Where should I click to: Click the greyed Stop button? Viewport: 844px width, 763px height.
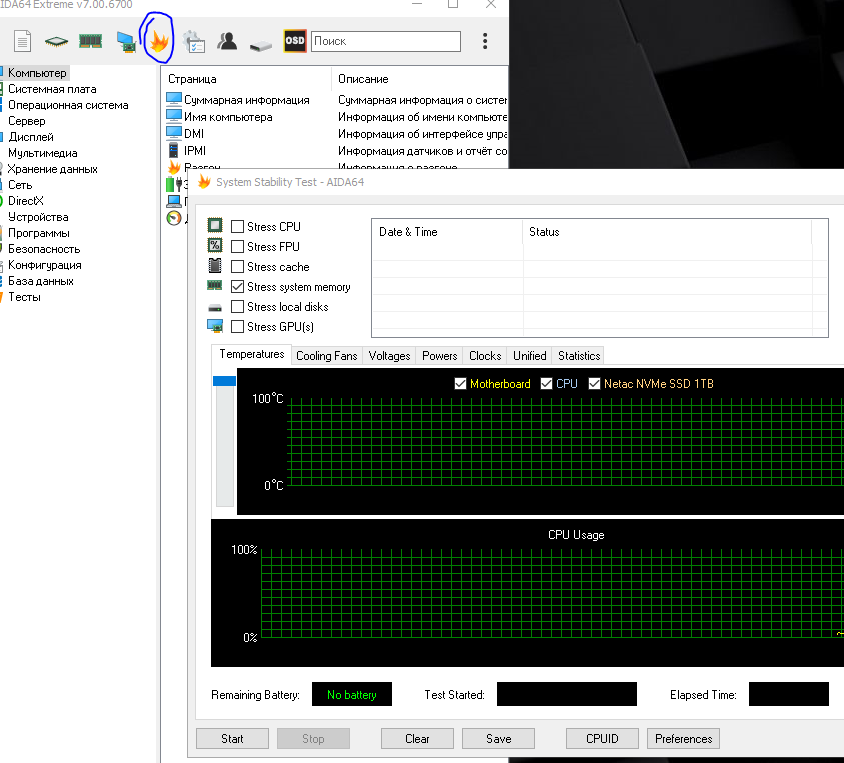313,739
